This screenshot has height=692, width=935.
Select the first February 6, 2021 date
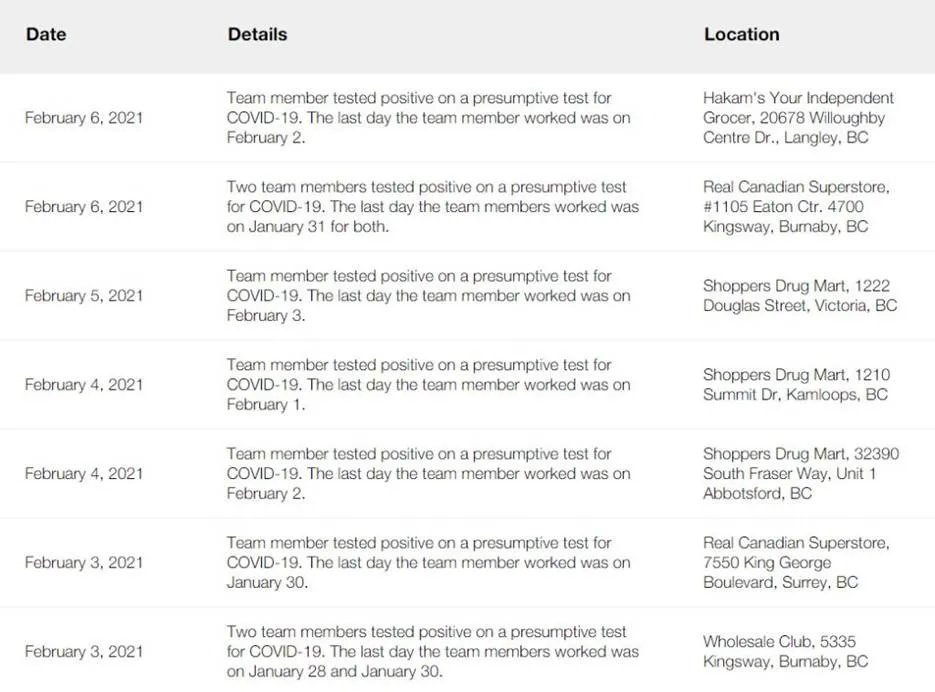[x=84, y=118]
